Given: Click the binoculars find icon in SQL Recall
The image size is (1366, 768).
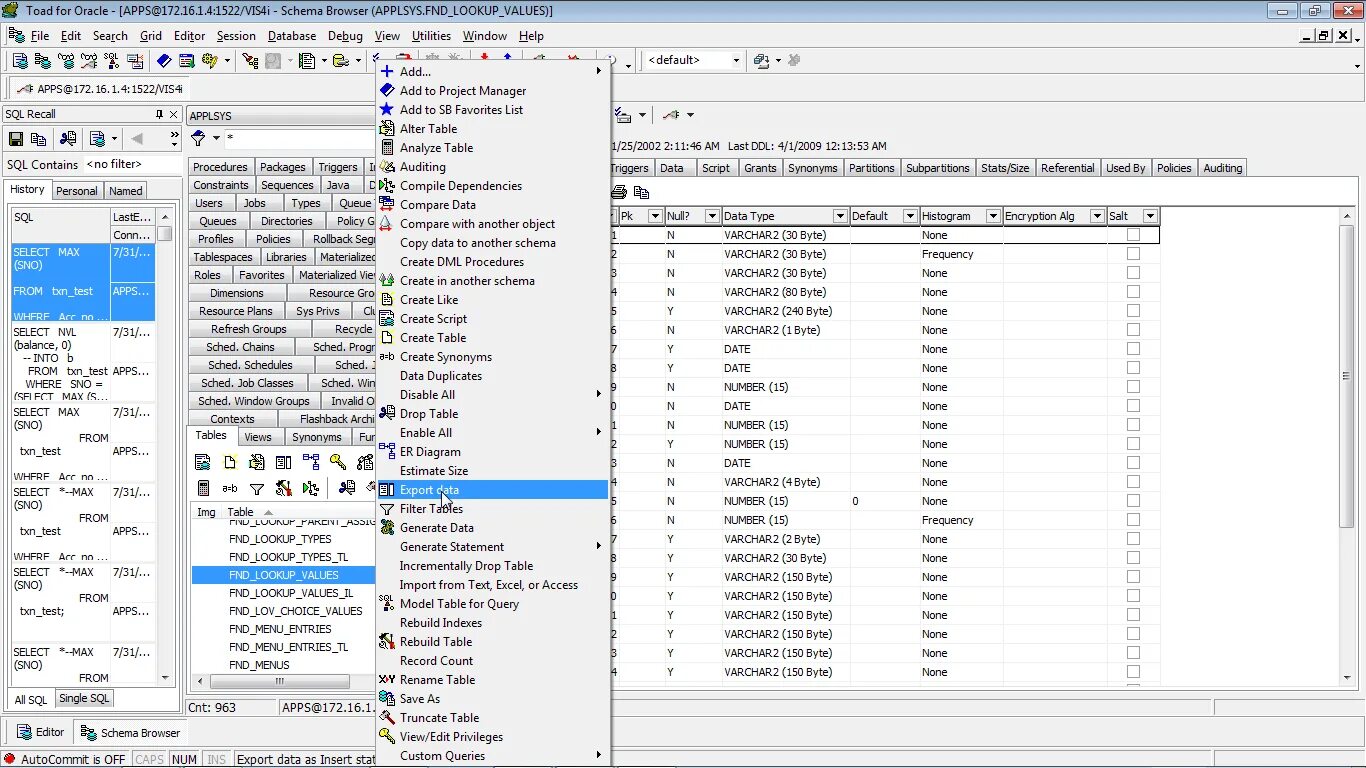Looking at the screenshot, I should tap(68, 139).
